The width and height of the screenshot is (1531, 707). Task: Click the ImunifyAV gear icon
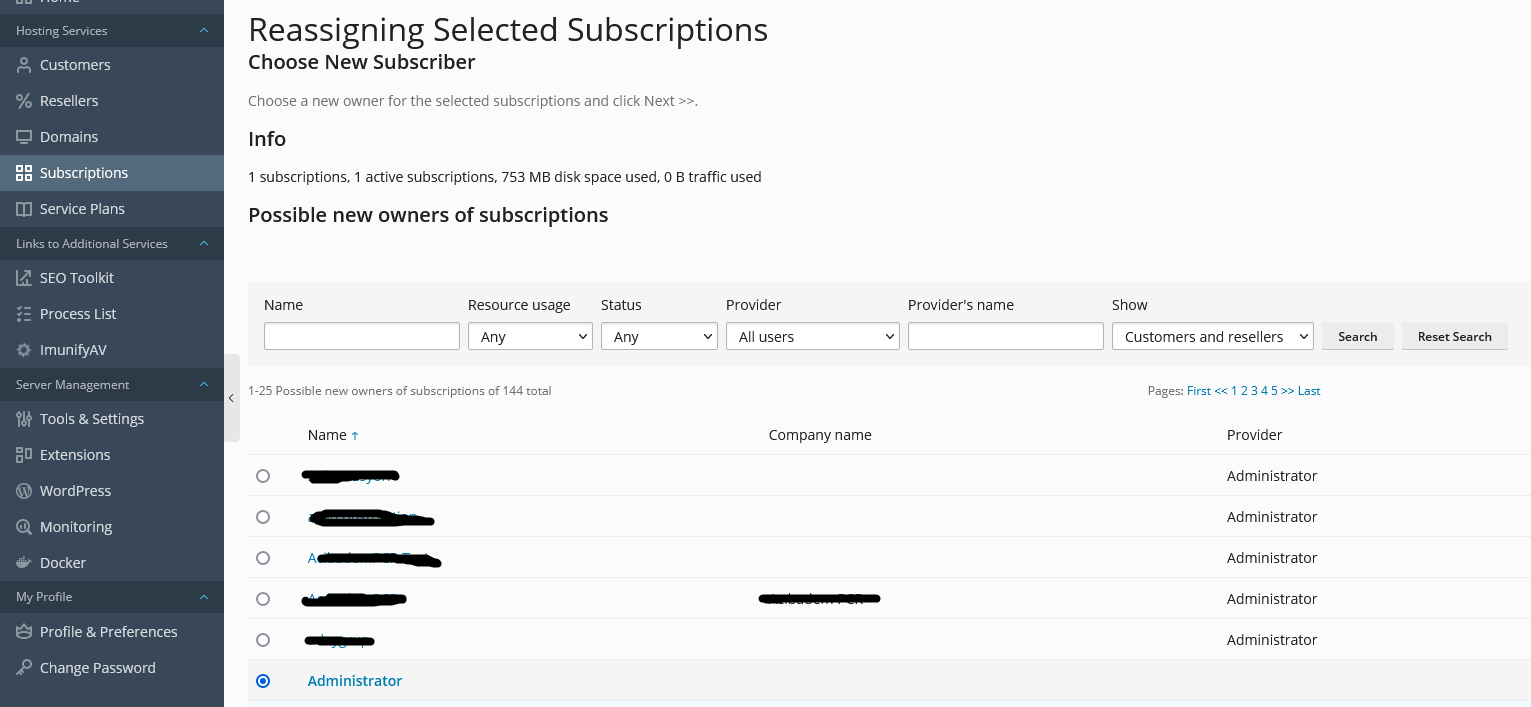(x=24, y=350)
